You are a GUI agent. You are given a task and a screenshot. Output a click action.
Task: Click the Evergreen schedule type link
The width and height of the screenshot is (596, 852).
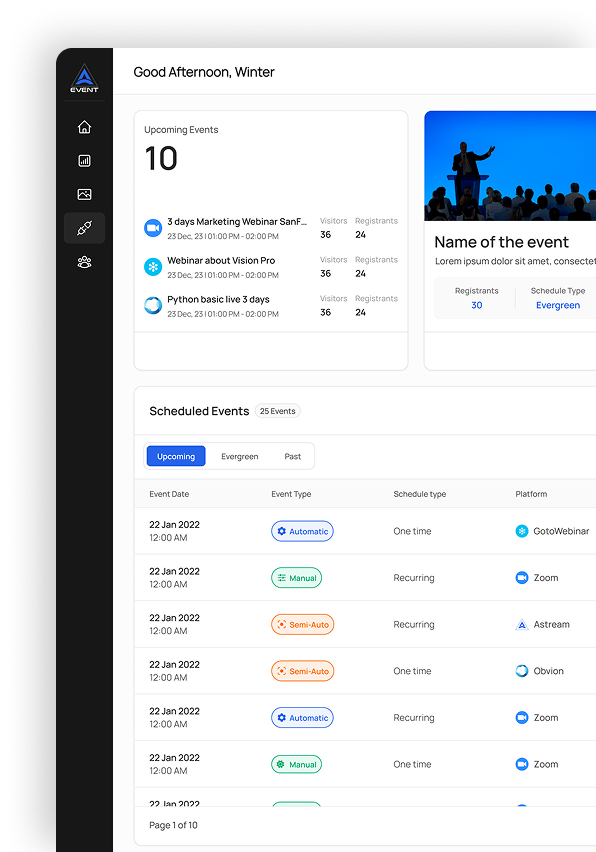(x=558, y=305)
